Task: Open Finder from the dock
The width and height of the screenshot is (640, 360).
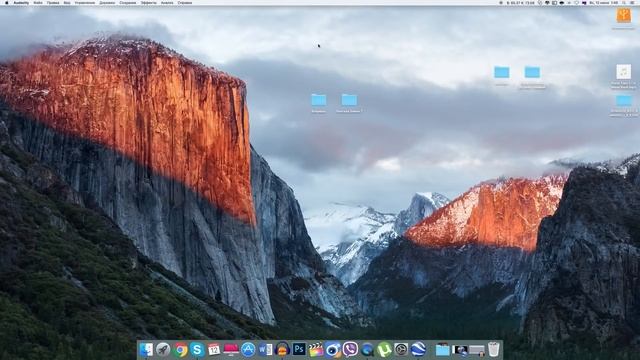Action: click(146, 349)
